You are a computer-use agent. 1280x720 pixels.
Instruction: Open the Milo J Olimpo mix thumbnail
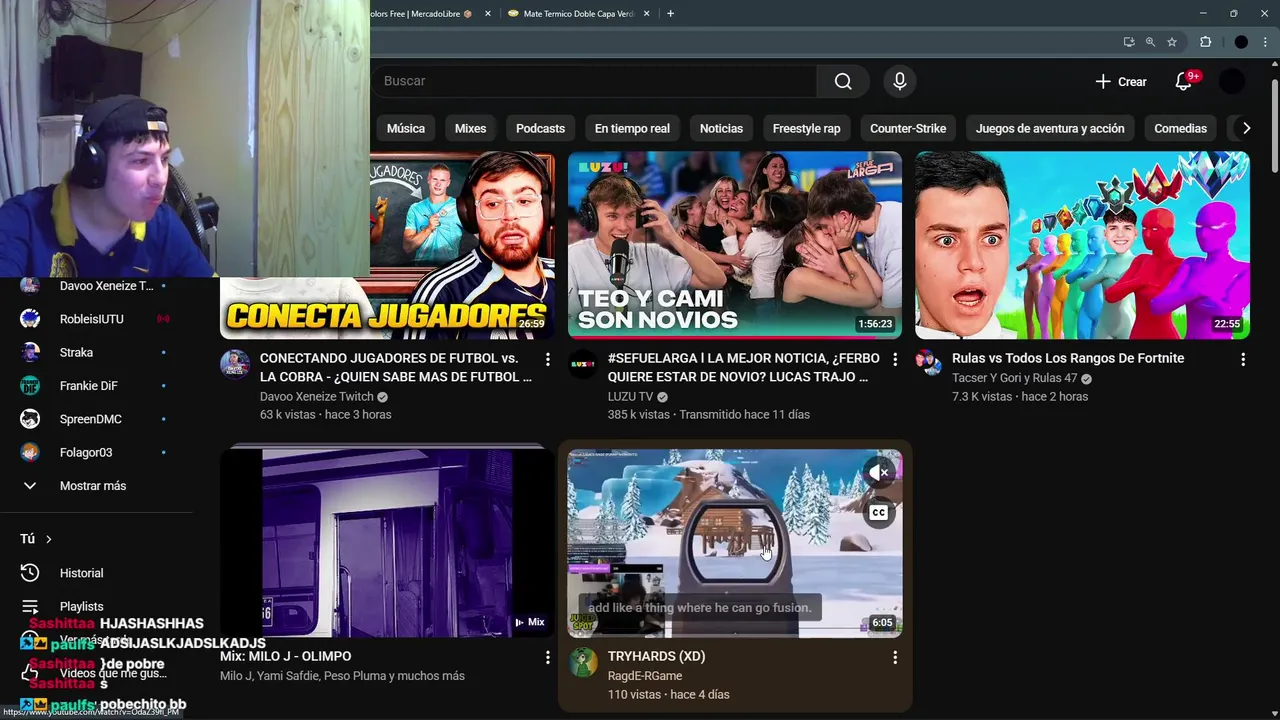click(387, 543)
